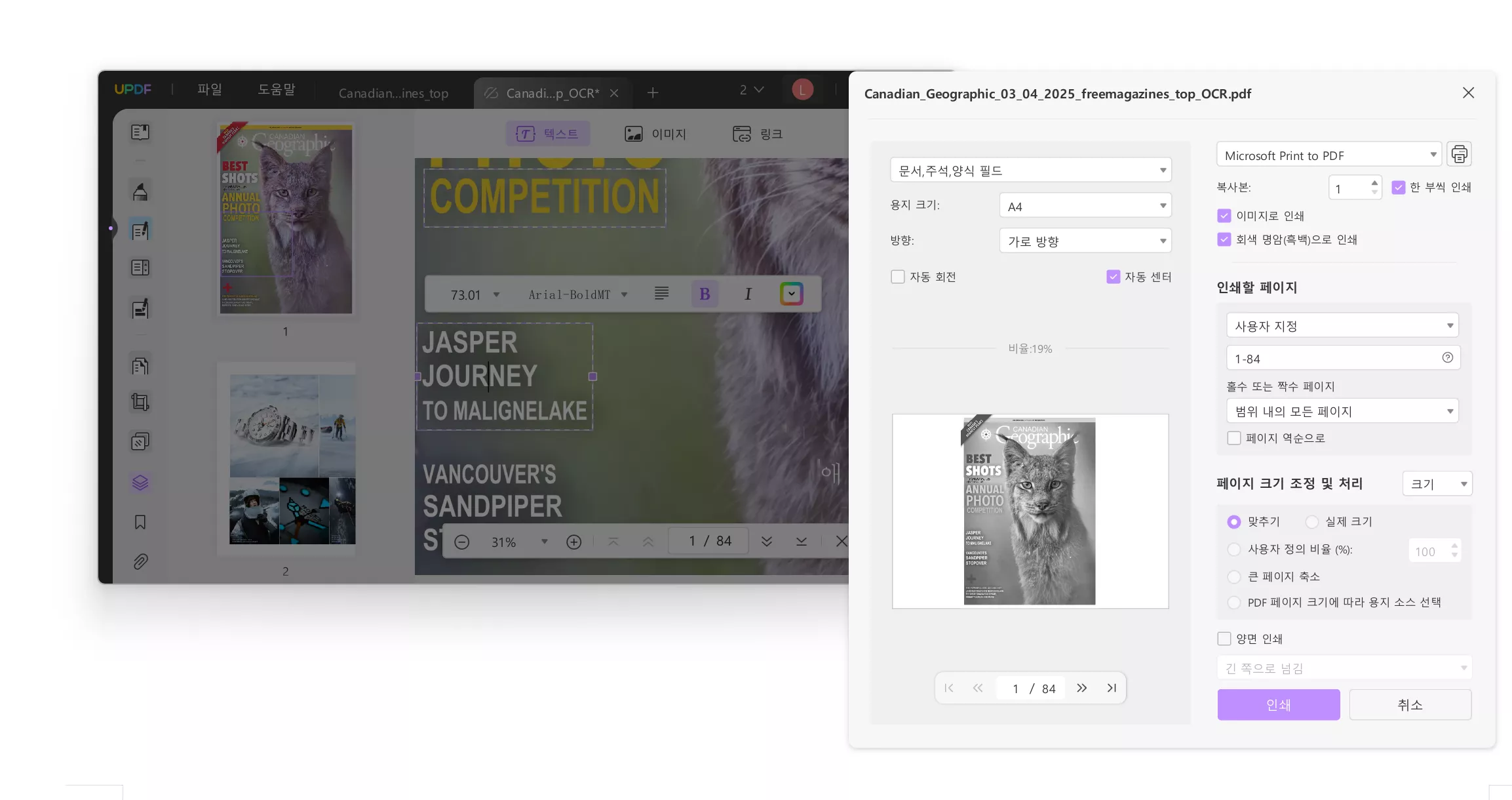The width and height of the screenshot is (1512, 800).
Task: Open the organize pages tool in sidebar
Action: point(140,268)
